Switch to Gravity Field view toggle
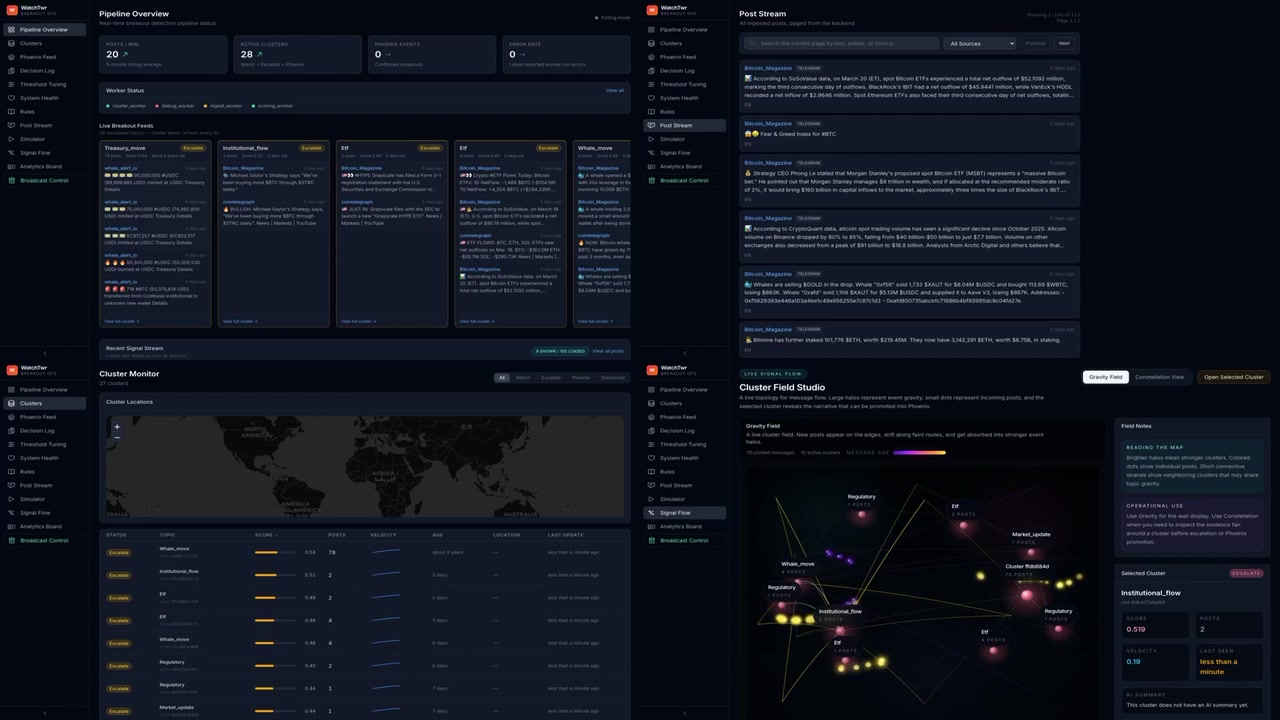Image resolution: width=1280 pixels, height=720 pixels. click(1105, 377)
